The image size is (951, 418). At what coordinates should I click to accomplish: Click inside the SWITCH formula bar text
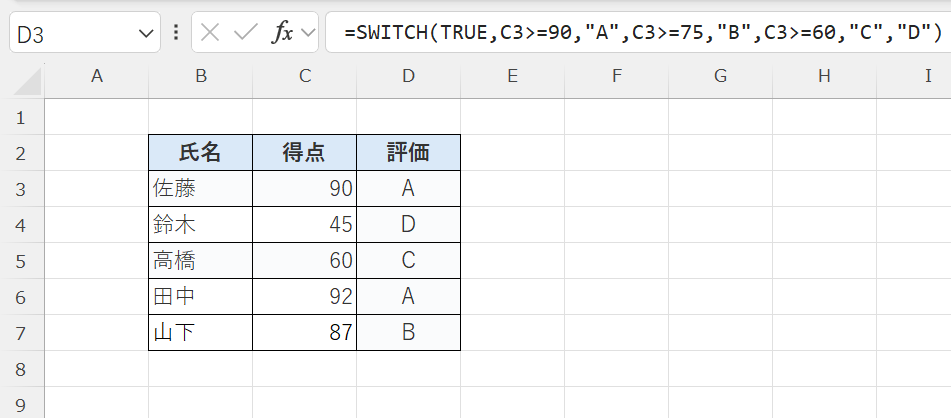642,33
